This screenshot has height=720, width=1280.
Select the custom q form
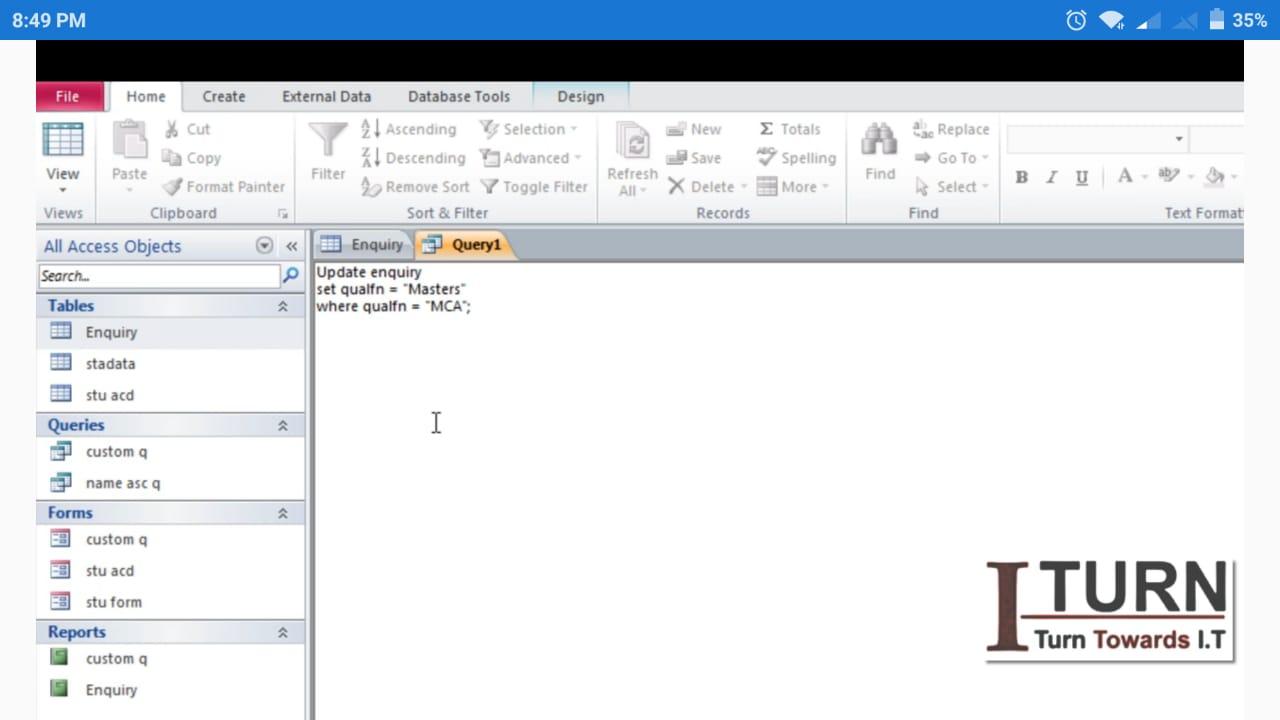(x=171, y=540)
